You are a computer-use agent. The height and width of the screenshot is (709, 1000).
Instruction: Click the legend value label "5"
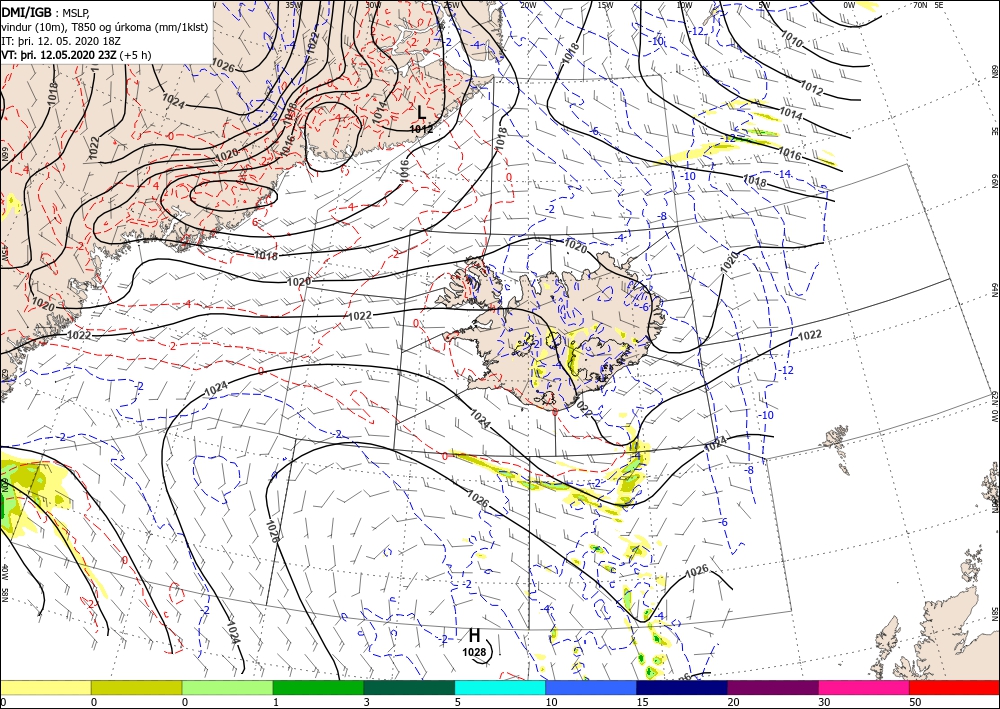458,703
